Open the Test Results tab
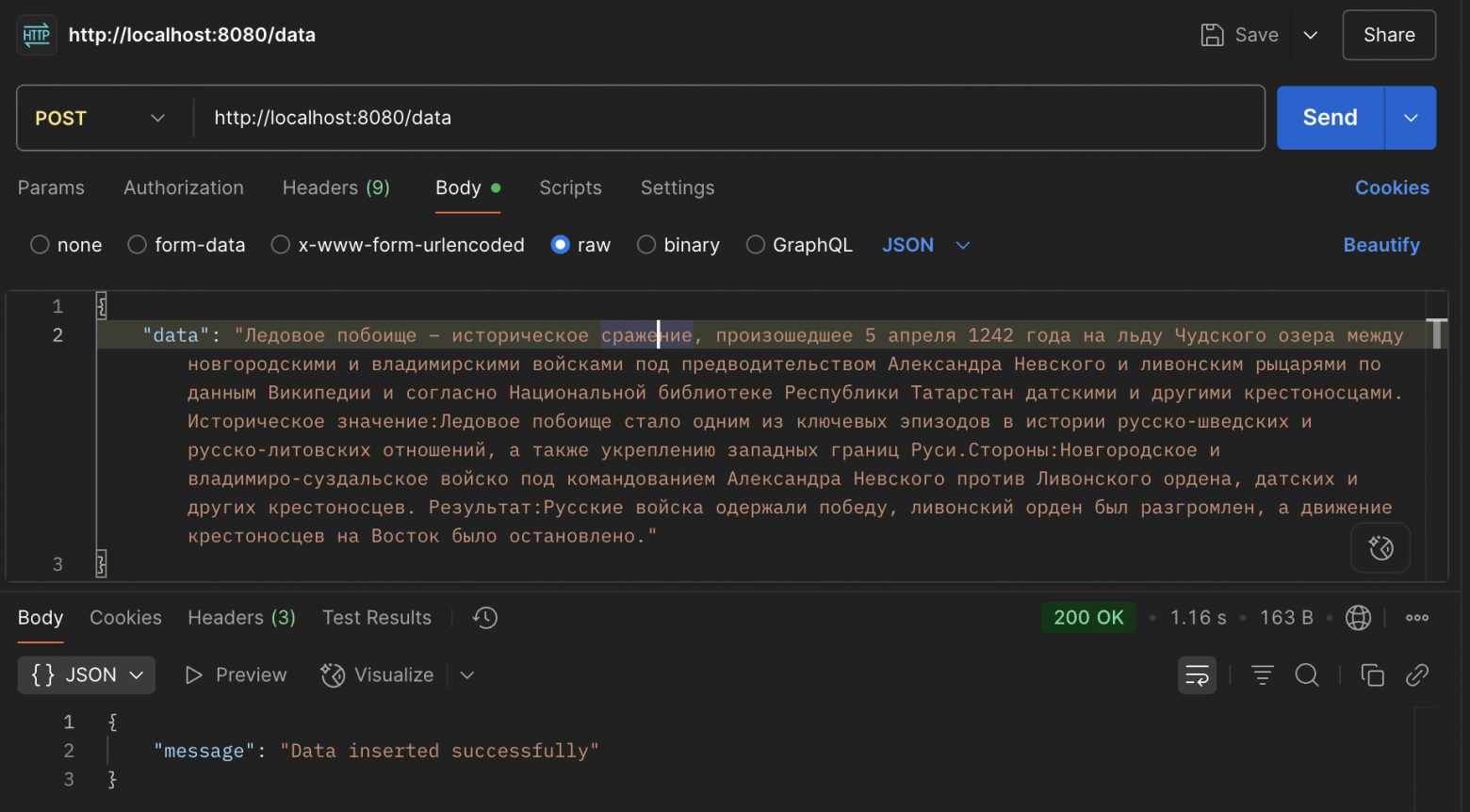Image resolution: width=1470 pixels, height=812 pixels. [x=376, y=618]
